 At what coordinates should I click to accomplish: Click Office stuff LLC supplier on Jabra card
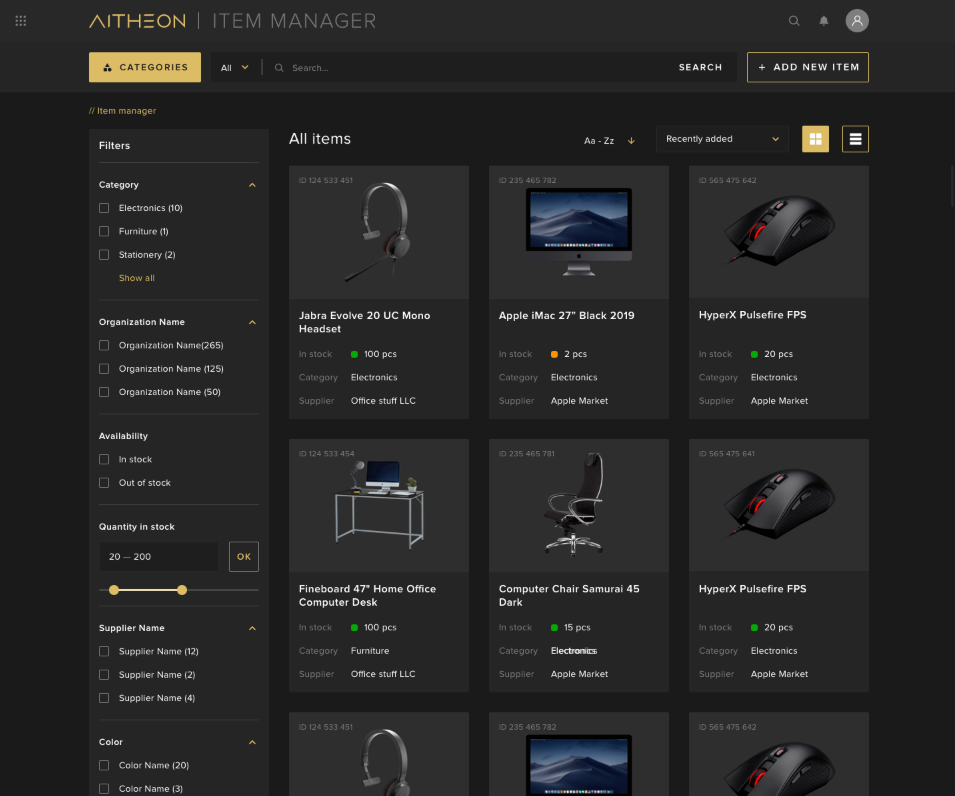pyautogui.click(x=383, y=401)
